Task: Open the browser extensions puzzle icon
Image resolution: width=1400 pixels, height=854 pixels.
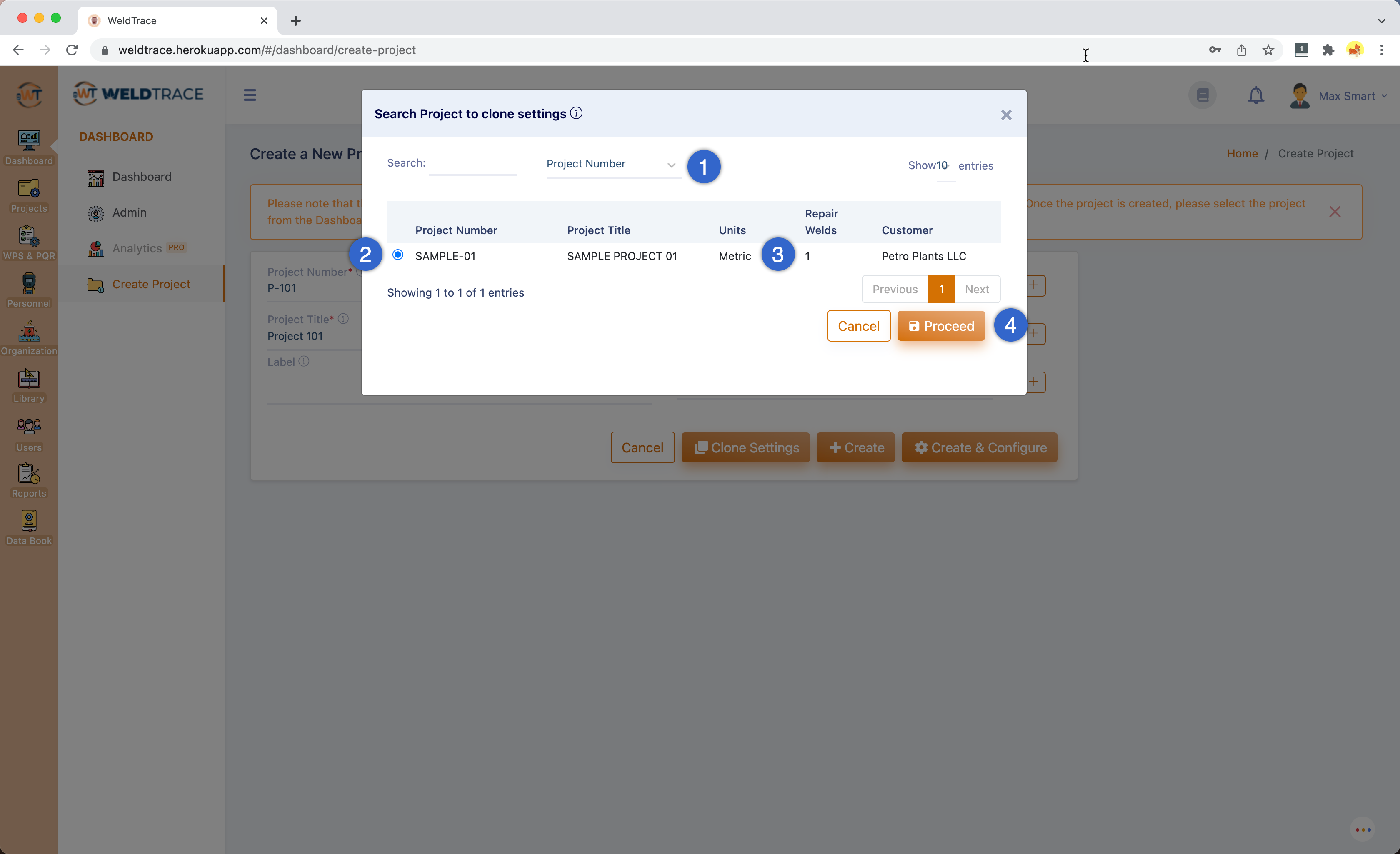Action: [1328, 50]
